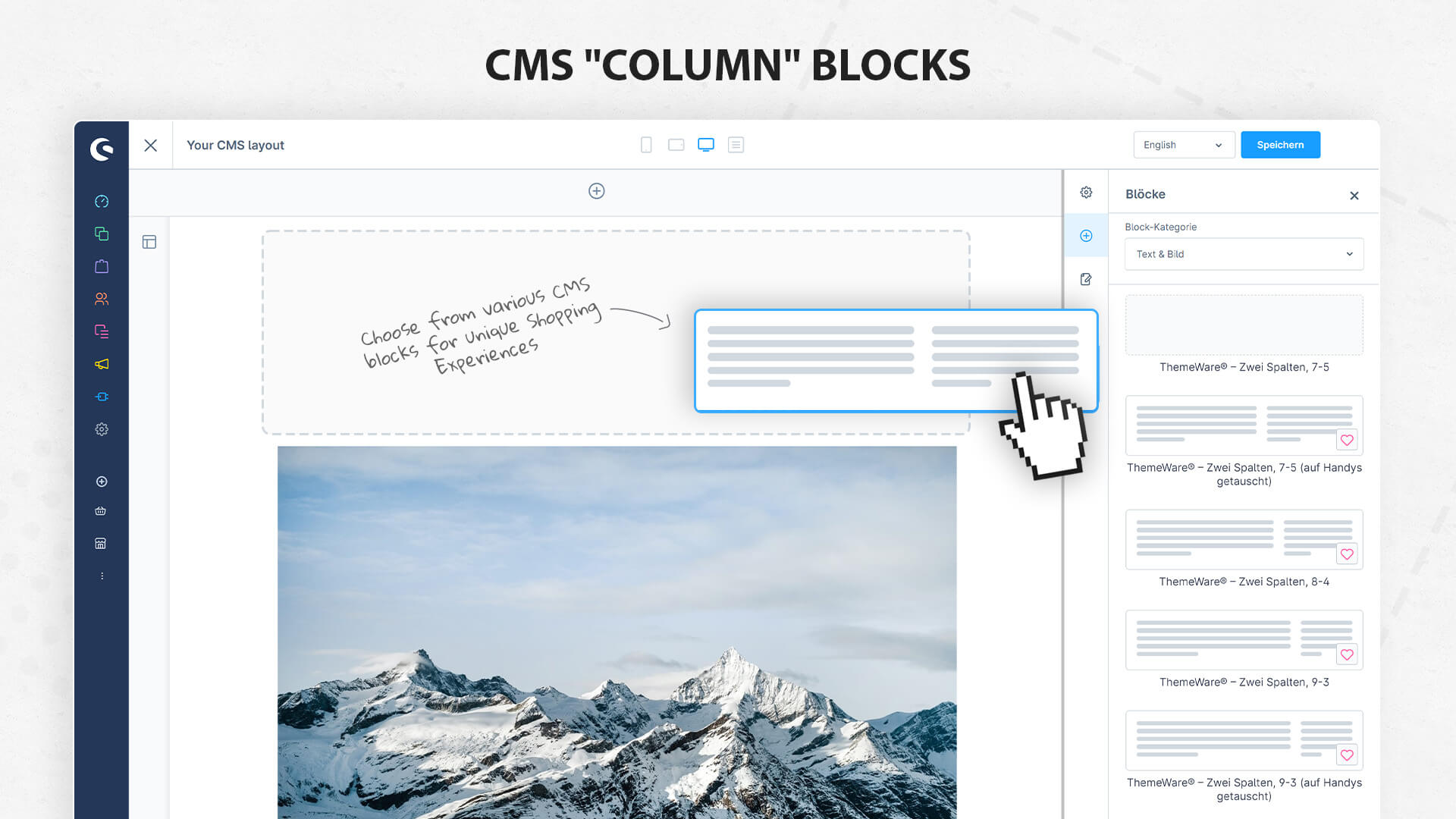The image size is (1456, 819).
Task: Toggle the desktop view icon
Action: click(706, 144)
